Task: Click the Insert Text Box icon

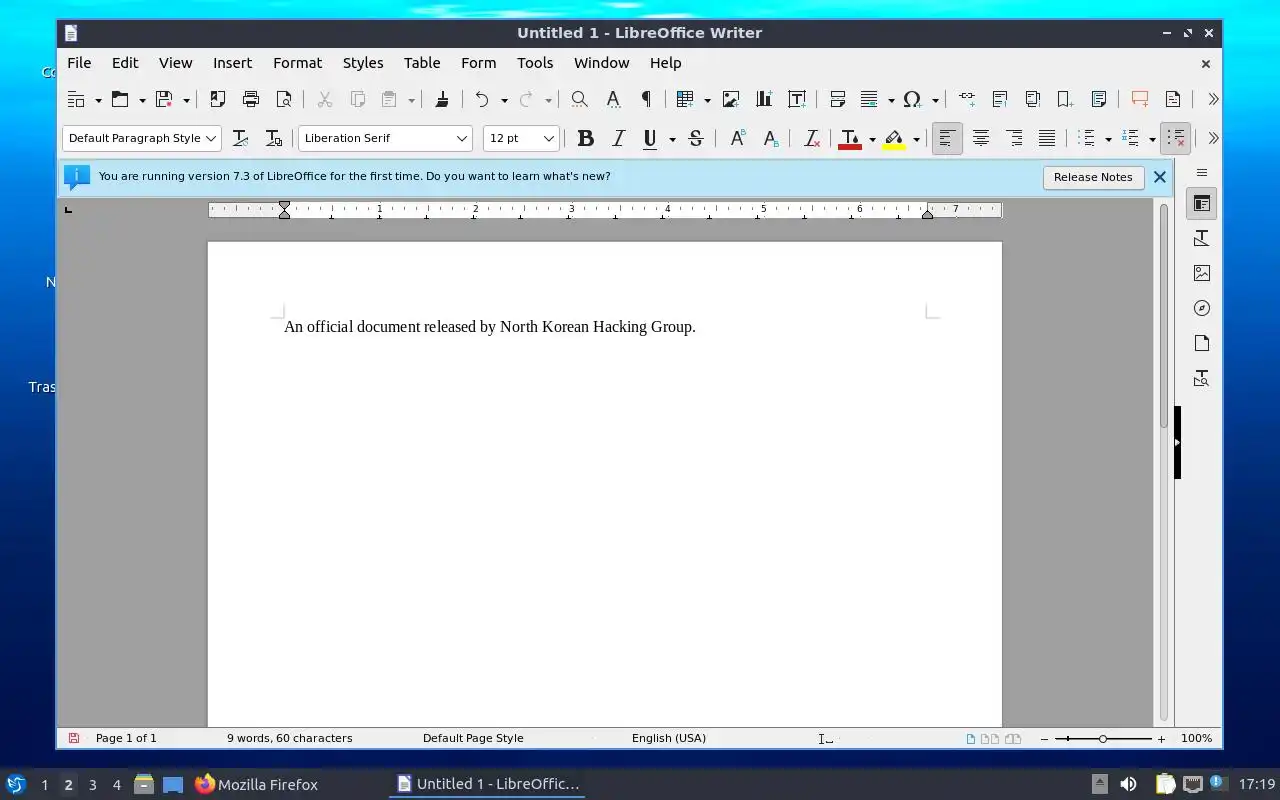Action: click(x=797, y=99)
